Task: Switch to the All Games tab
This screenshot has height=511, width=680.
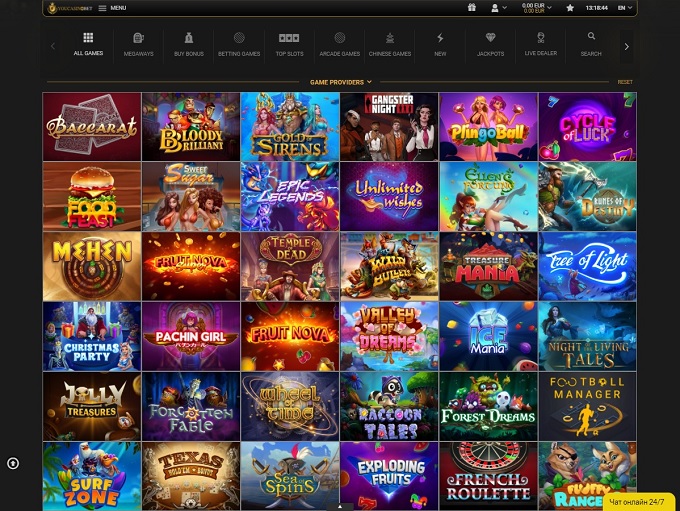Action: 88,44
